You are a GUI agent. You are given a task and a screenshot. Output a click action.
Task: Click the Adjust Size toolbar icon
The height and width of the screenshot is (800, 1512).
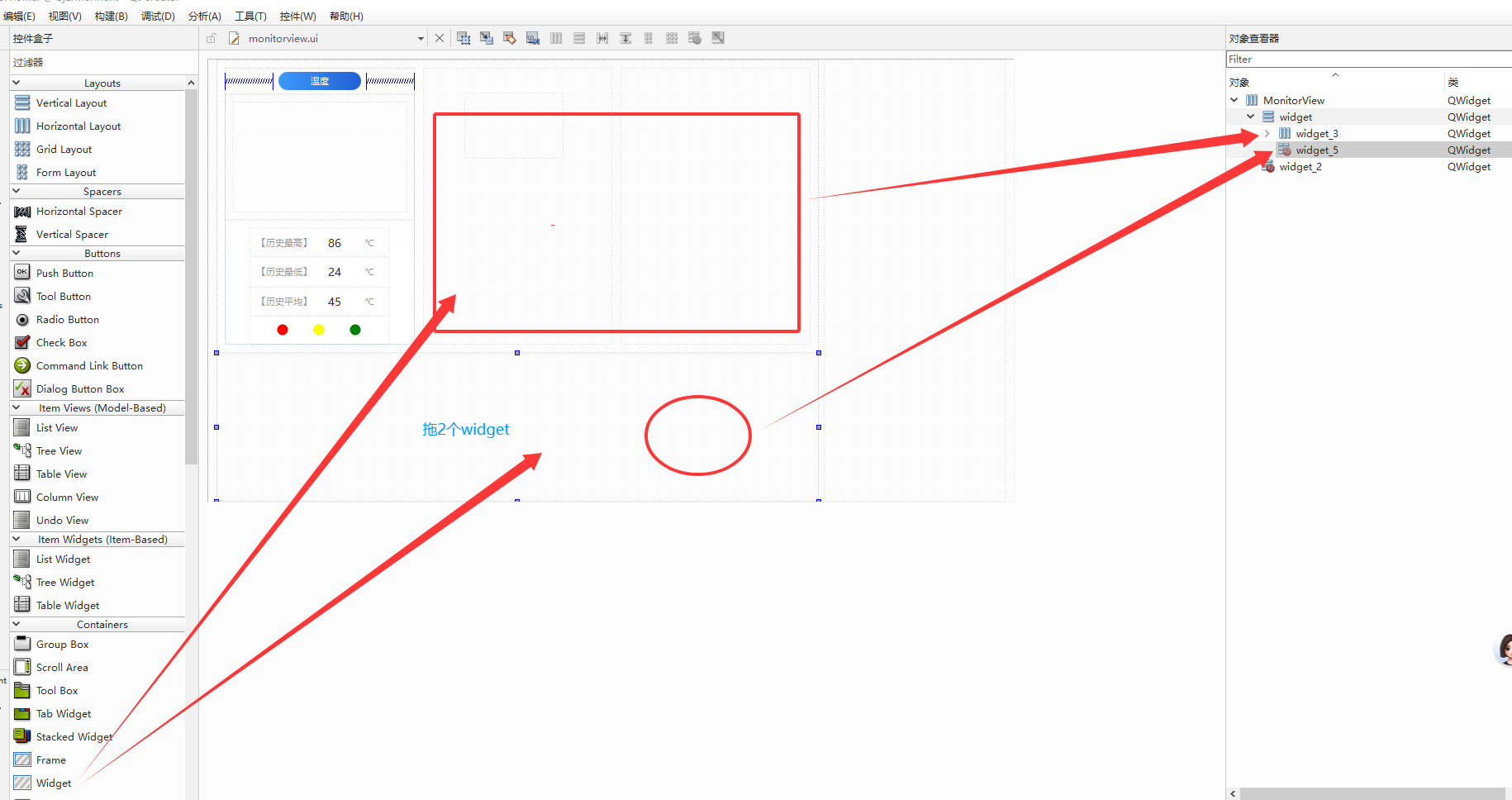tap(718, 38)
